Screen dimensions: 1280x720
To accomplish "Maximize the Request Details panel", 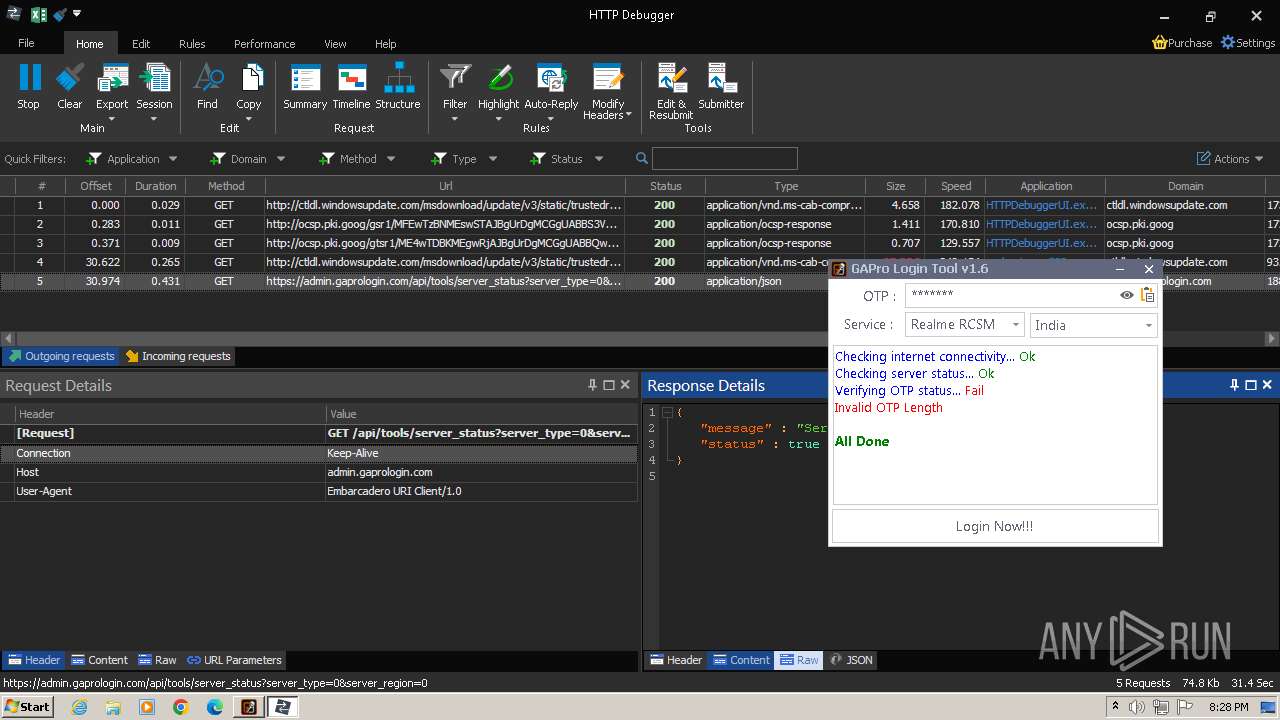I will pos(609,385).
